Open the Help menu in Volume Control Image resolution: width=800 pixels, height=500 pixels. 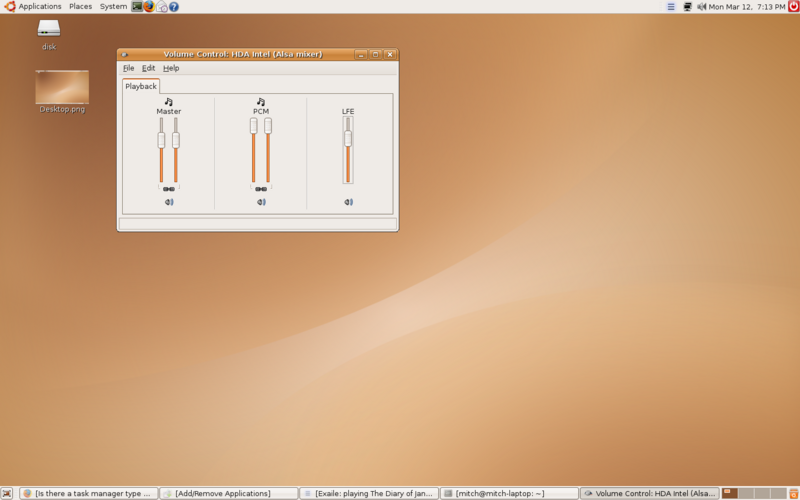171,68
